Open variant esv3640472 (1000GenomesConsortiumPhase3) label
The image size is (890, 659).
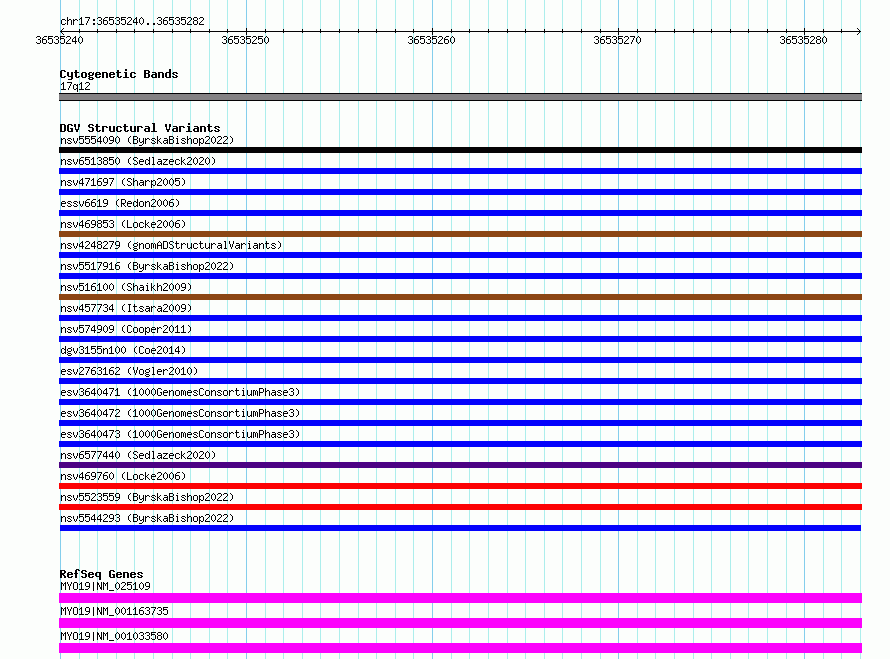coord(180,413)
